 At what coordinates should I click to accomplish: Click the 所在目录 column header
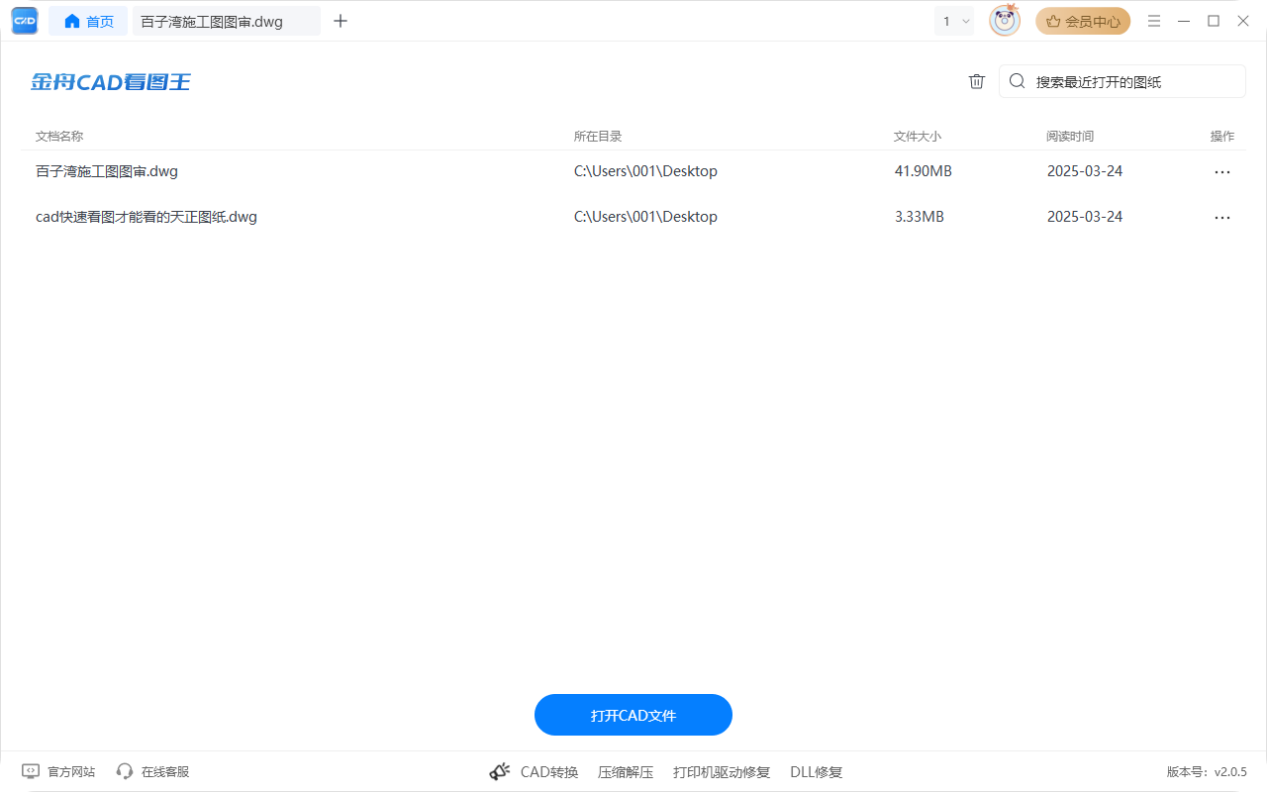[598, 136]
